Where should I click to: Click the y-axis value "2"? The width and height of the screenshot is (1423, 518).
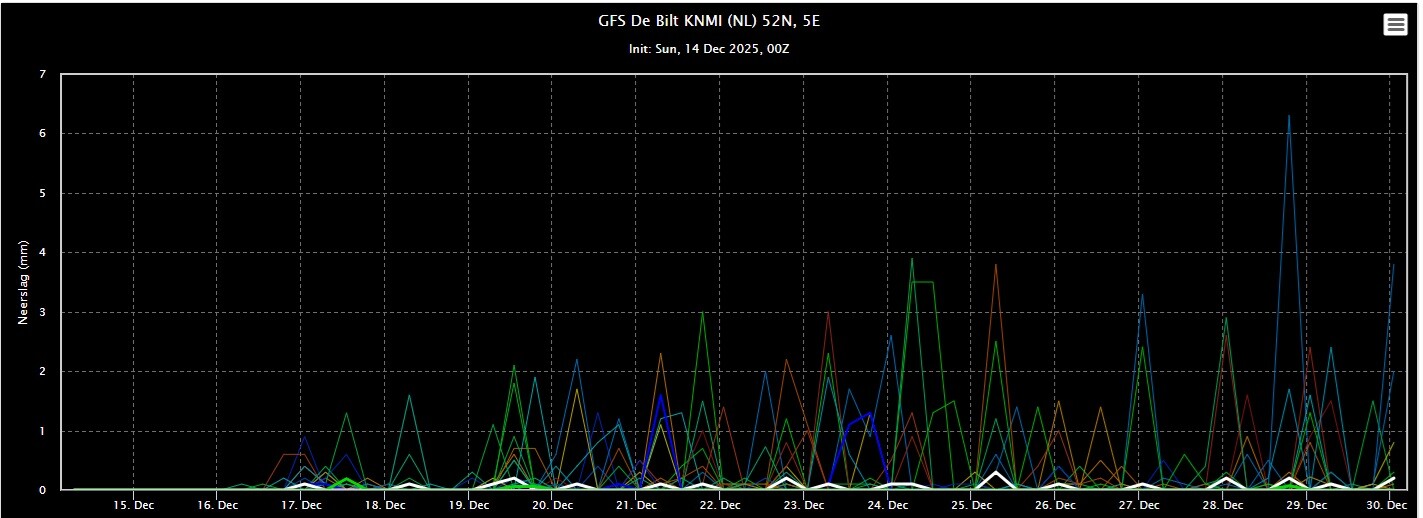pos(42,371)
